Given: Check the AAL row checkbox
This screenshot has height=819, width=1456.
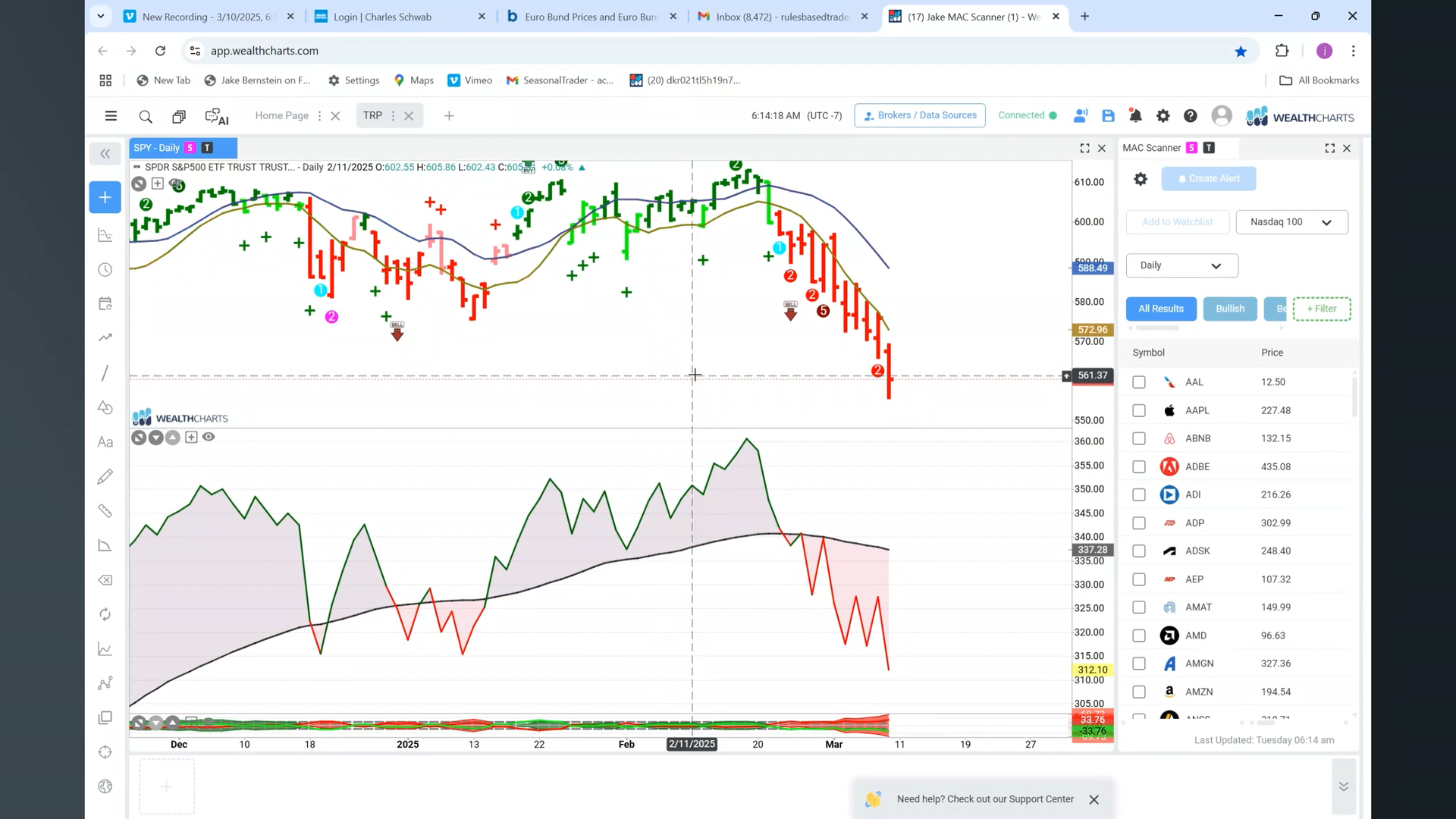Looking at the screenshot, I should pos(1139,382).
